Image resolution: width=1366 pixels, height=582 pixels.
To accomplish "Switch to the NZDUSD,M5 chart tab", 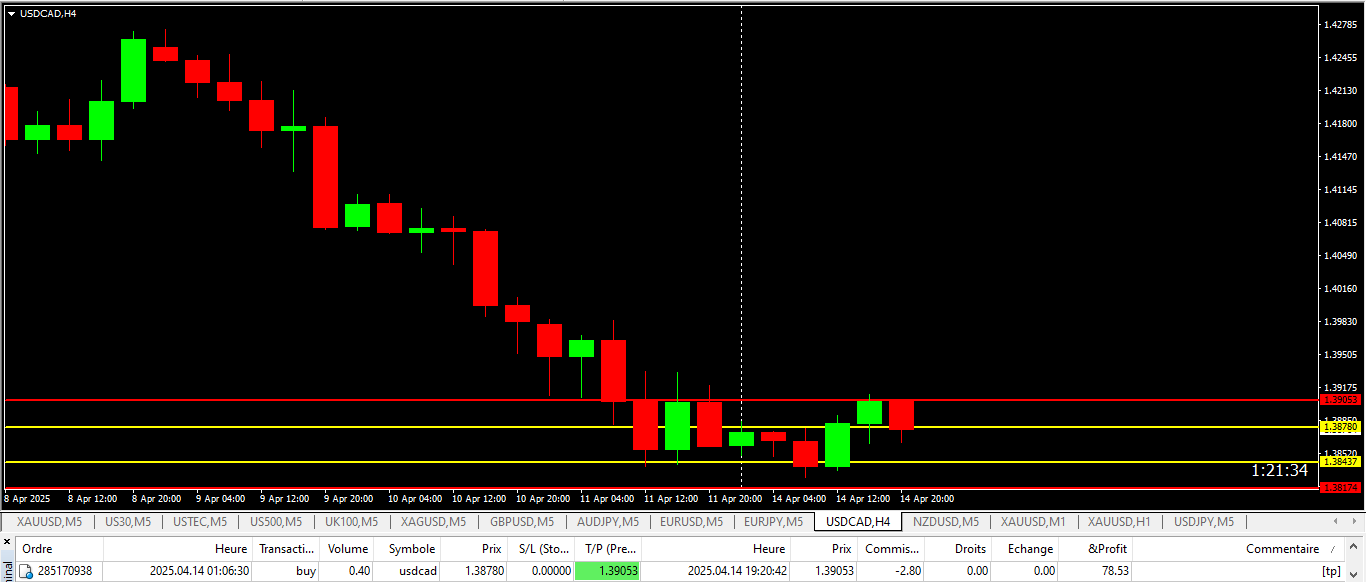I will (x=946, y=522).
